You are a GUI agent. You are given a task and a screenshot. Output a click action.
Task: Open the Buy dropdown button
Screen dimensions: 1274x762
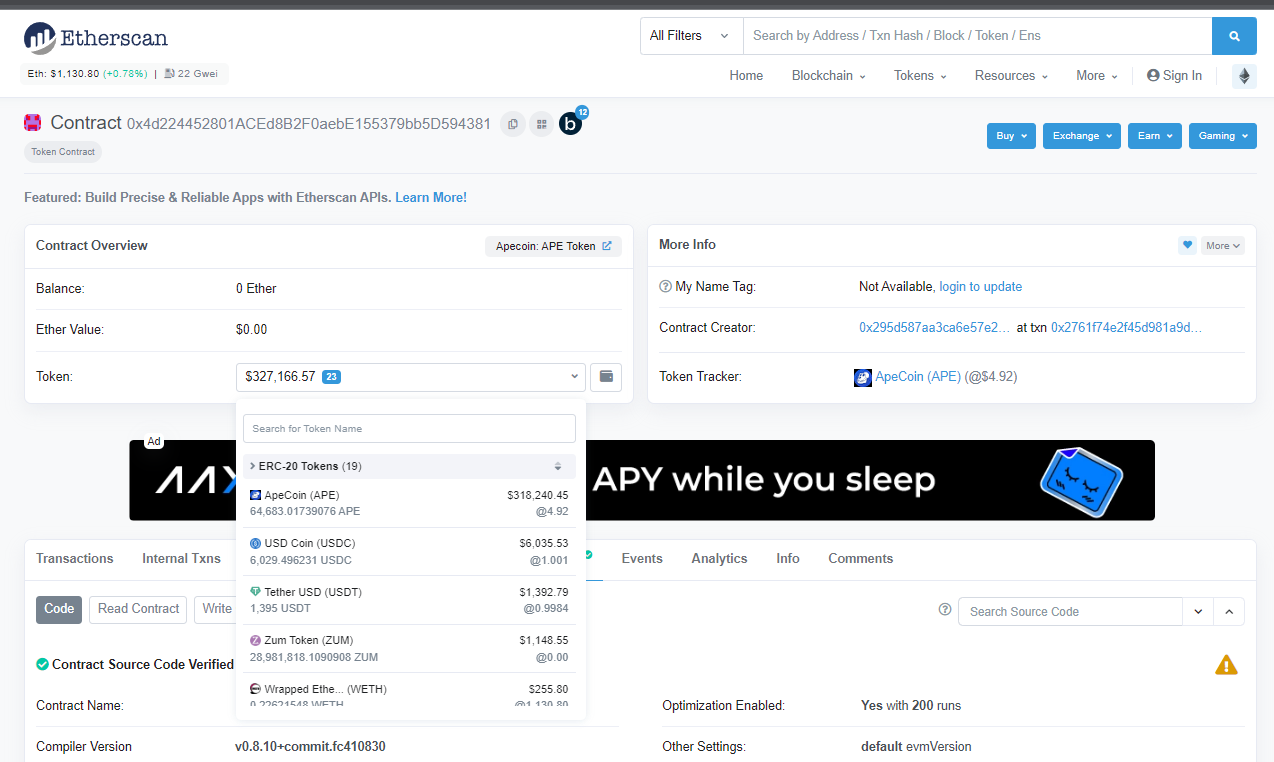coord(1011,136)
